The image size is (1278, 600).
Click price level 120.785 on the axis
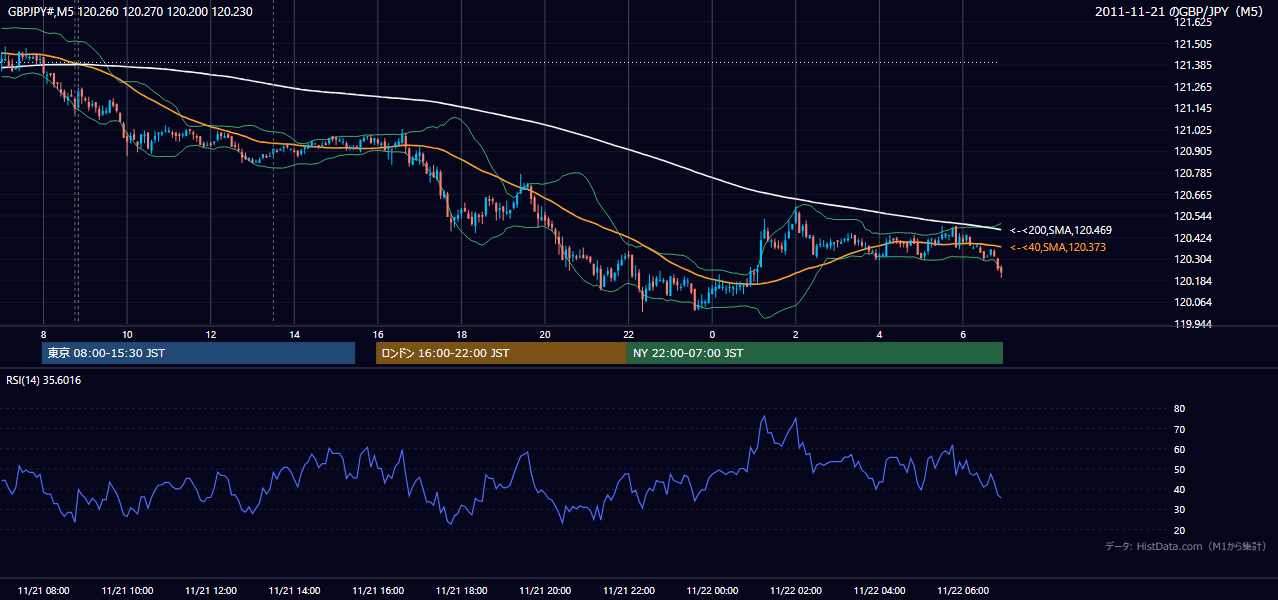tap(1194, 173)
